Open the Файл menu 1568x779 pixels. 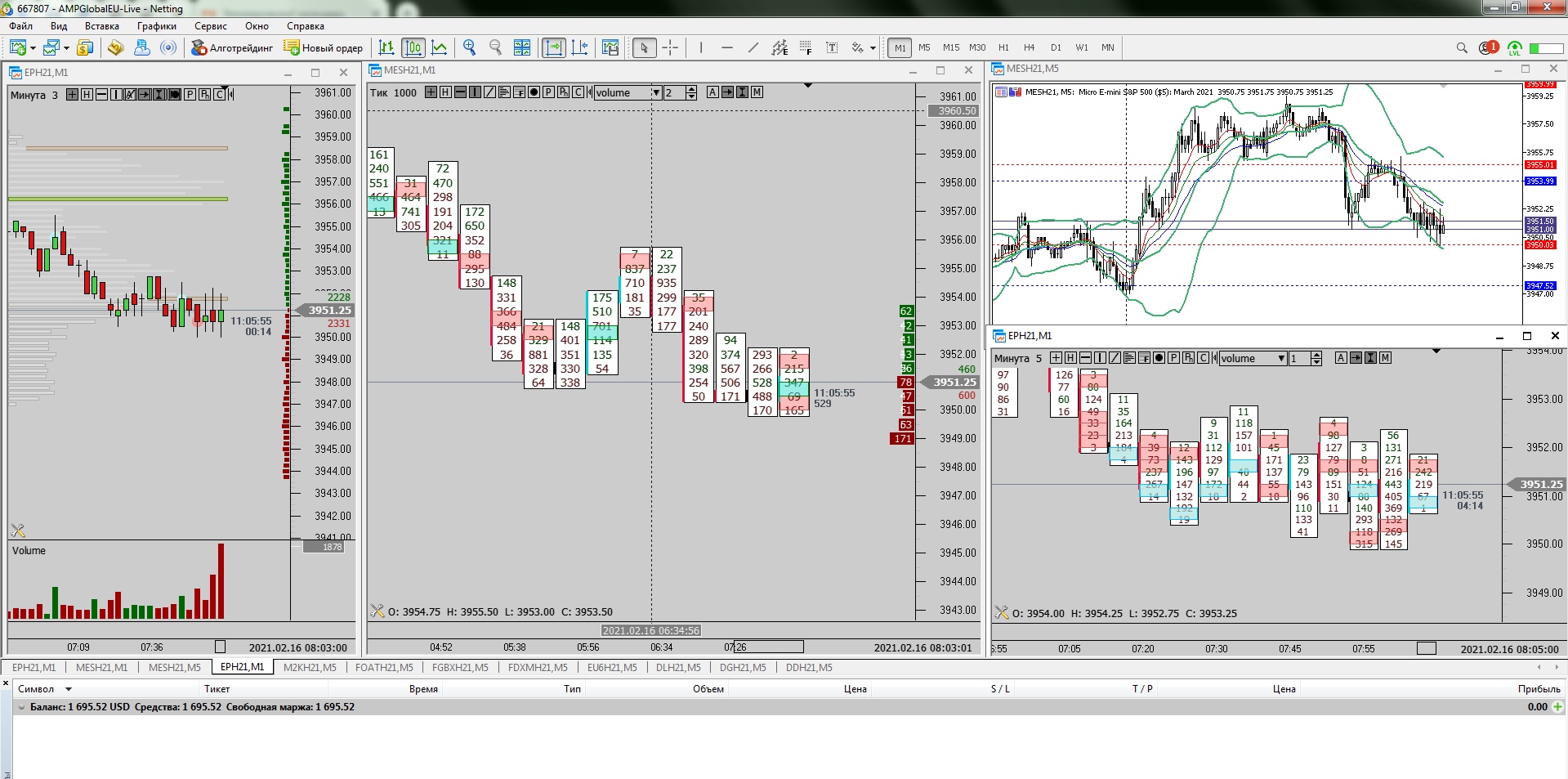21,26
